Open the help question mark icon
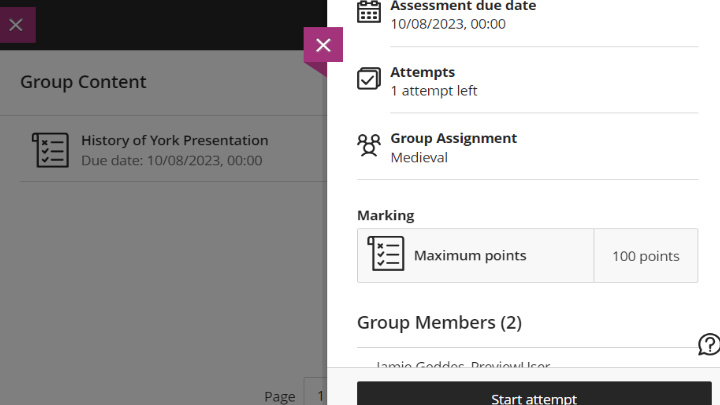 point(708,345)
